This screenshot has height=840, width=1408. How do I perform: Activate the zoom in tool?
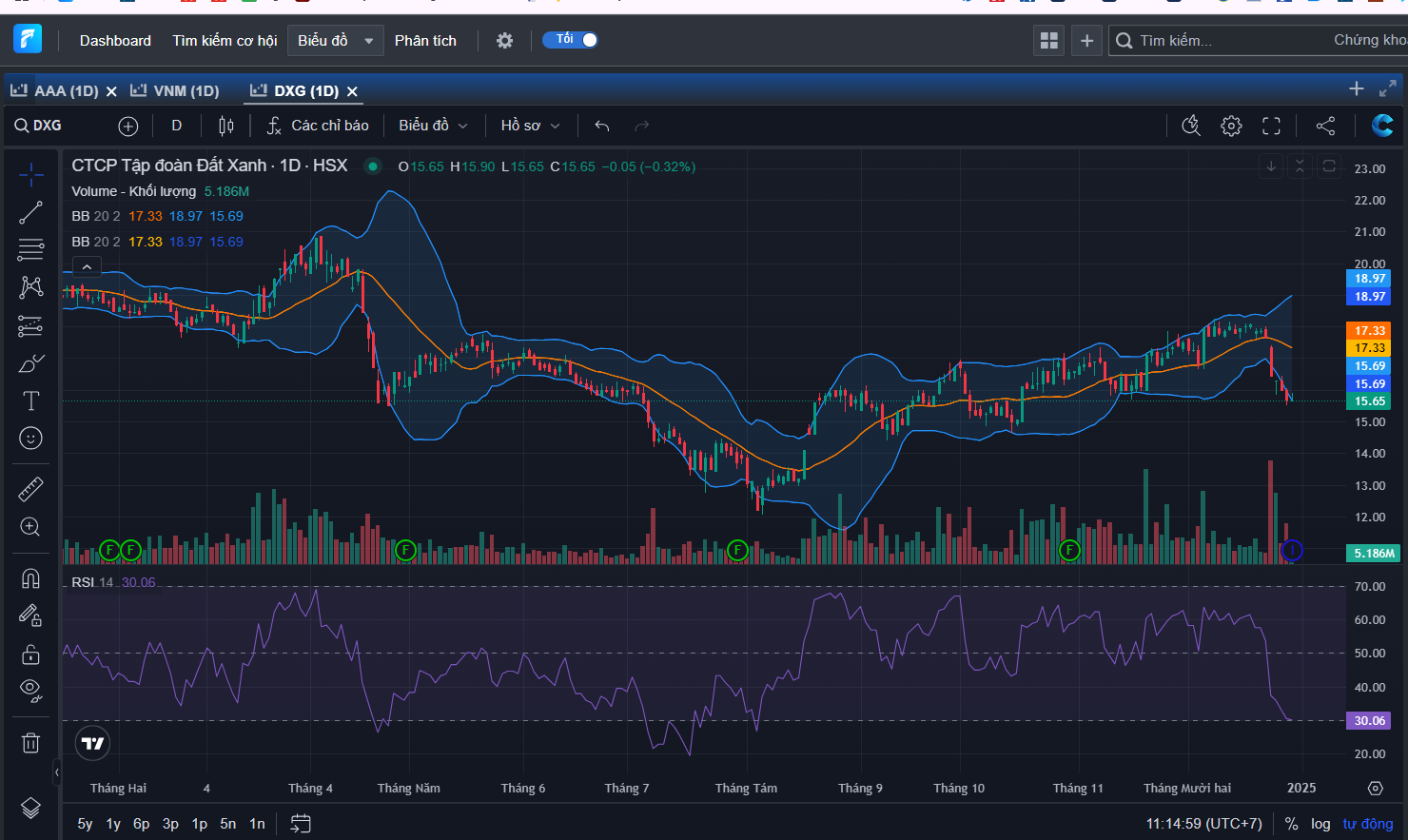pos(30,527)
